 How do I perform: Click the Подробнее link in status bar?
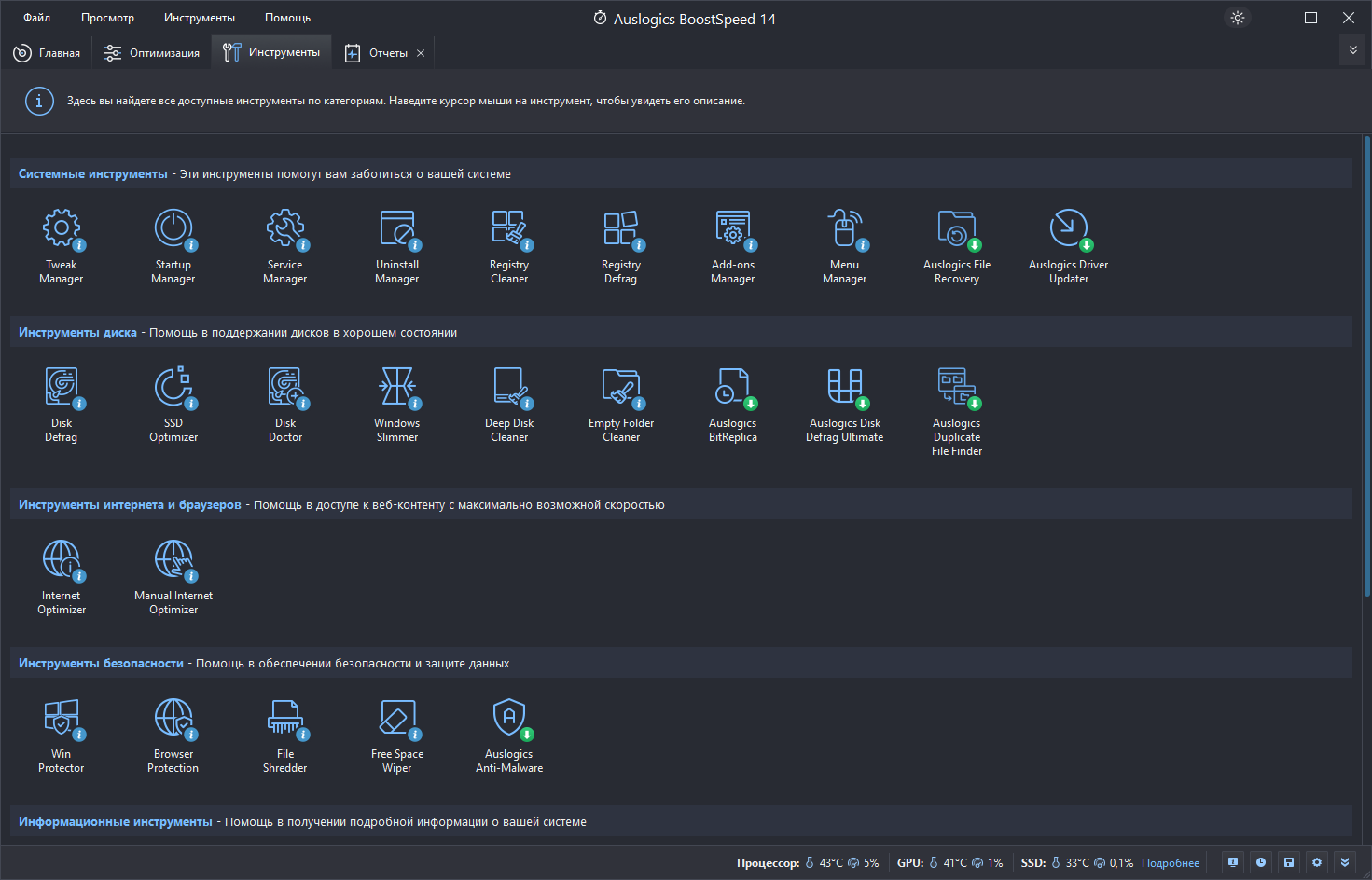[x=1171, y=863]
